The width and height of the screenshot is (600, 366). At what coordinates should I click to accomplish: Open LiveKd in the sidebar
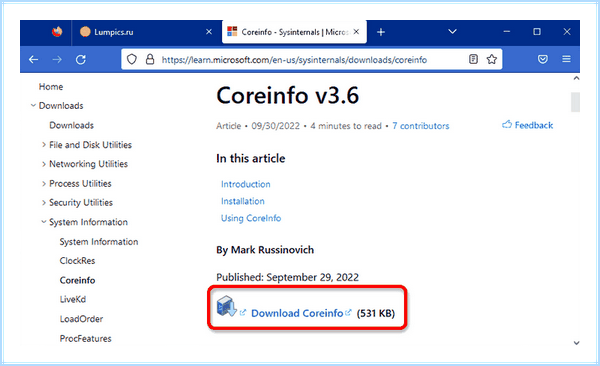tap(73, 299)
